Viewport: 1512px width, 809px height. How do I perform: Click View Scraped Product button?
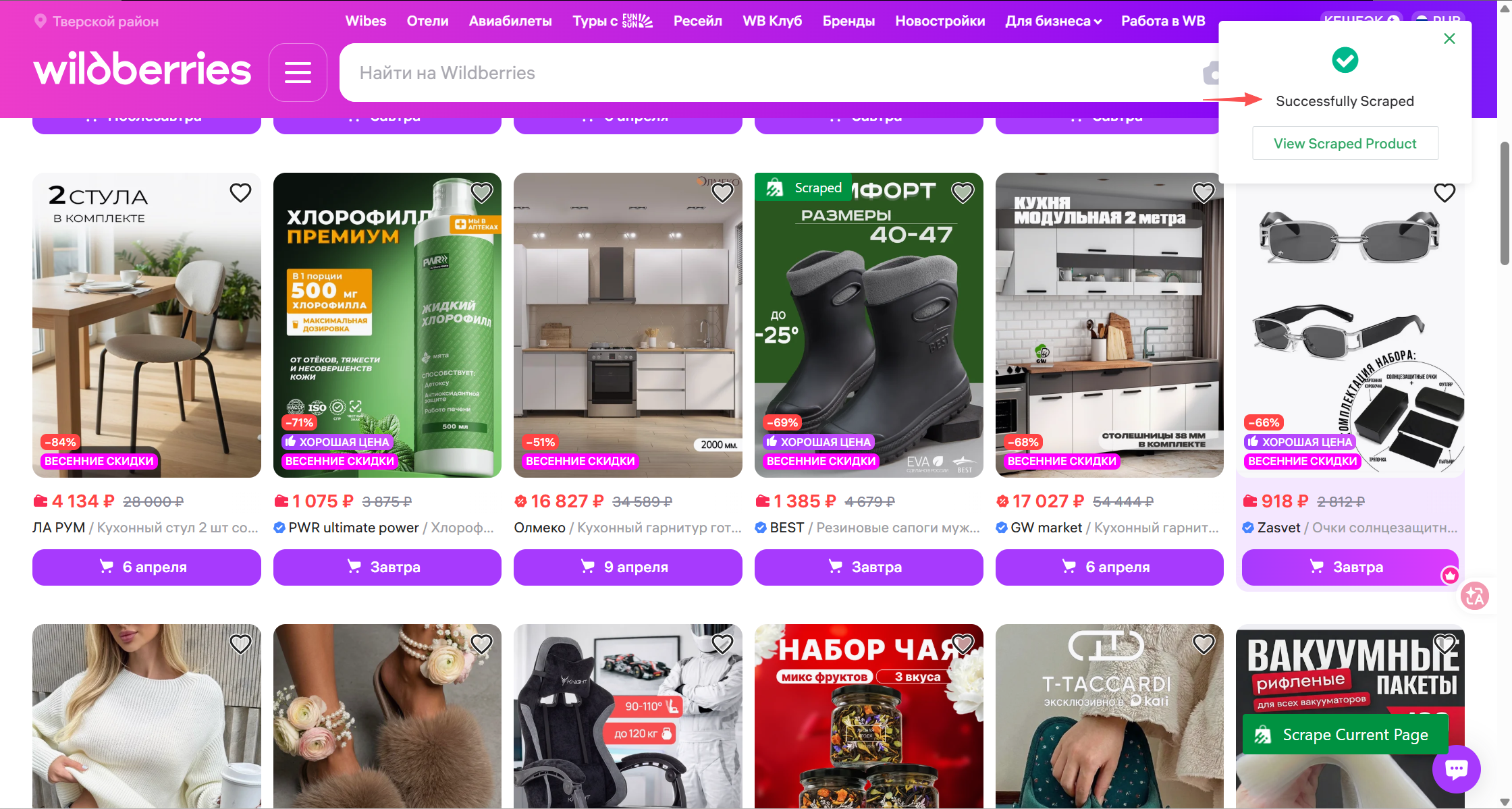click(x=1345, y=143)
